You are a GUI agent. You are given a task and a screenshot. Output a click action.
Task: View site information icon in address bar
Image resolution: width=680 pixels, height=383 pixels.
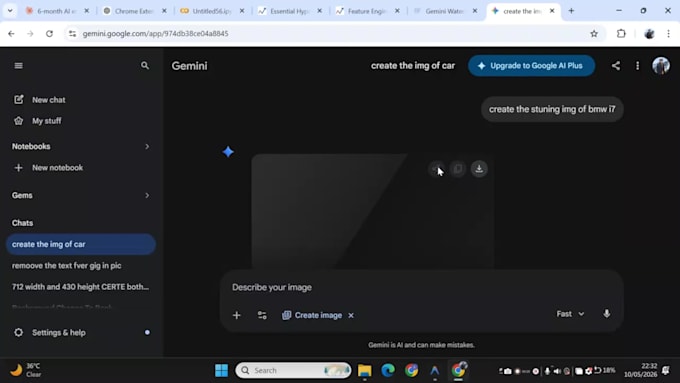(x=72, y=33)
